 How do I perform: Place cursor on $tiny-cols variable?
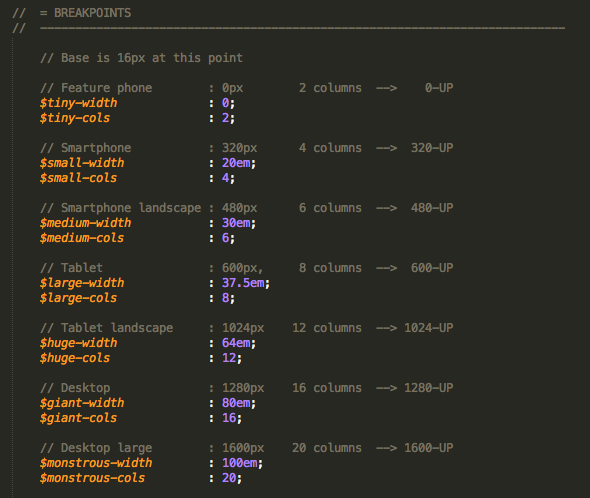(x=75, y=118)
